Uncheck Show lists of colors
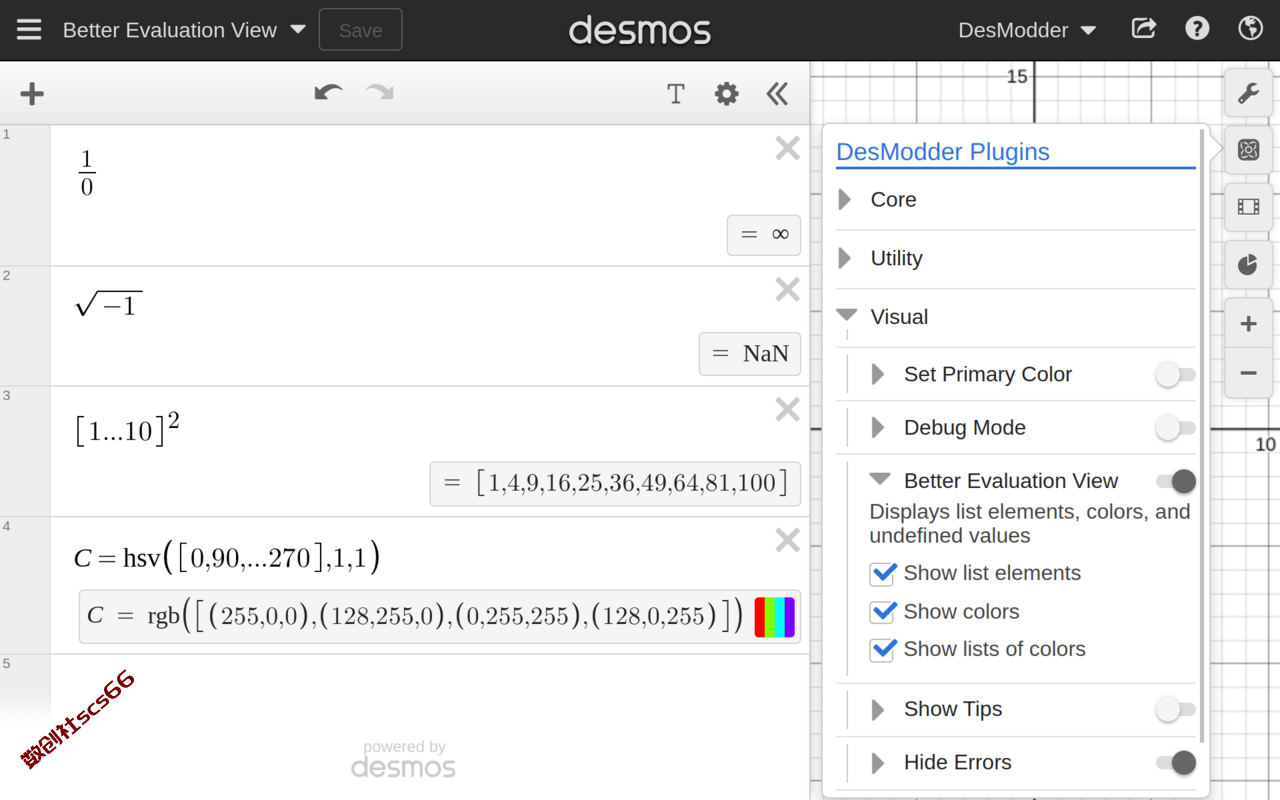1280x800 pixels. click(x=883, y=650)
